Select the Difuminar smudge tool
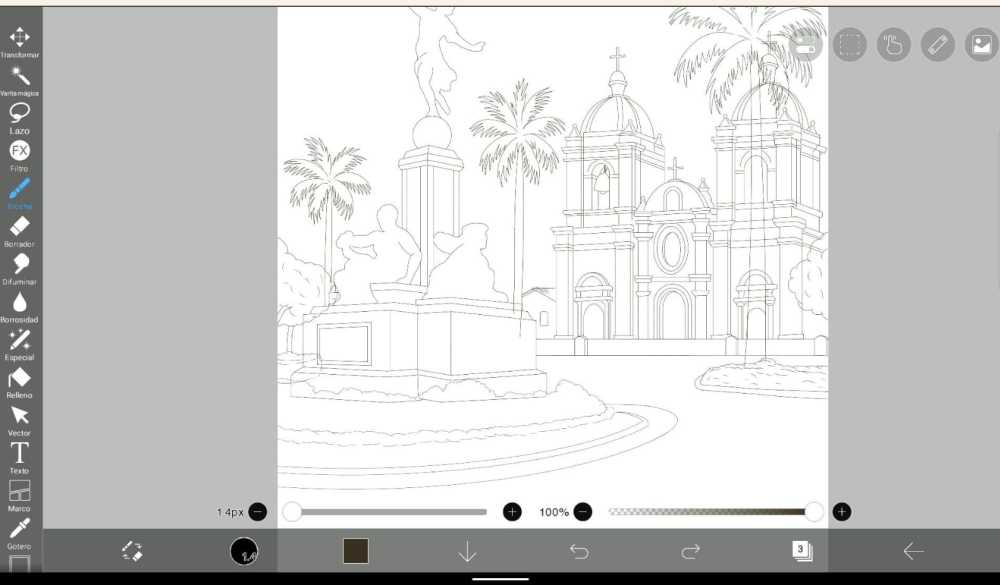The height and width of the screenshot is (585, 1000). (20, 269)
